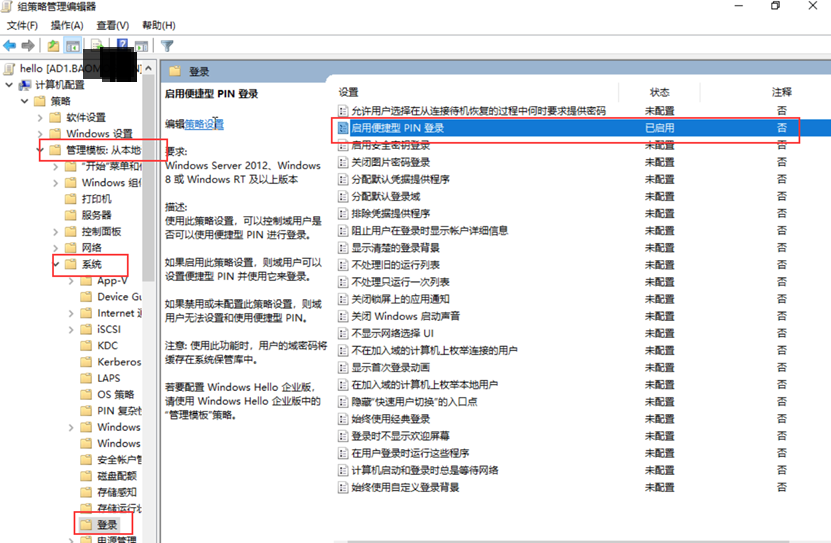Click the Forward arrow toolbar icon

[29, 46]
